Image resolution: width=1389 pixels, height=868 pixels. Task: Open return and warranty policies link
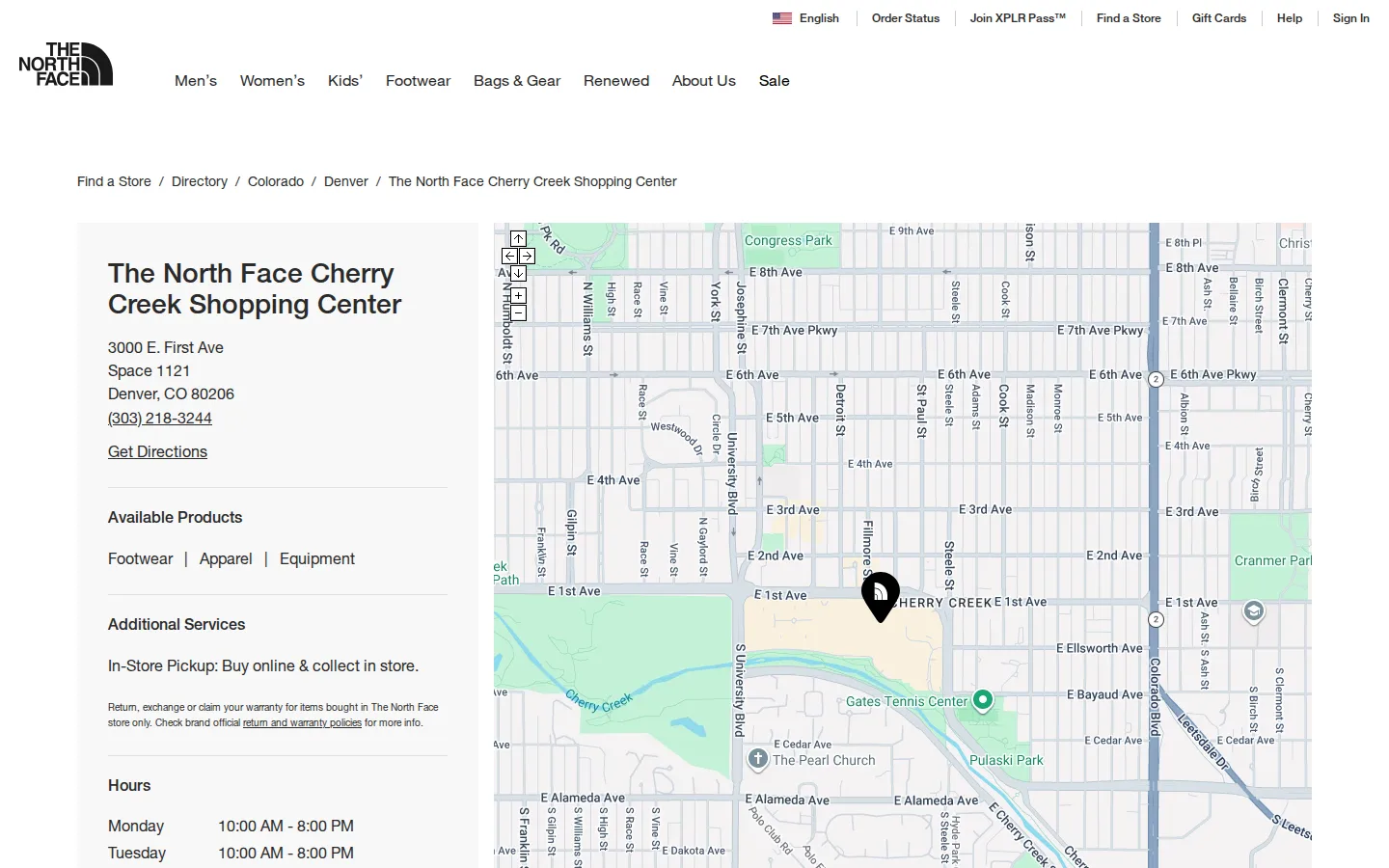click(x=302, y=722)
